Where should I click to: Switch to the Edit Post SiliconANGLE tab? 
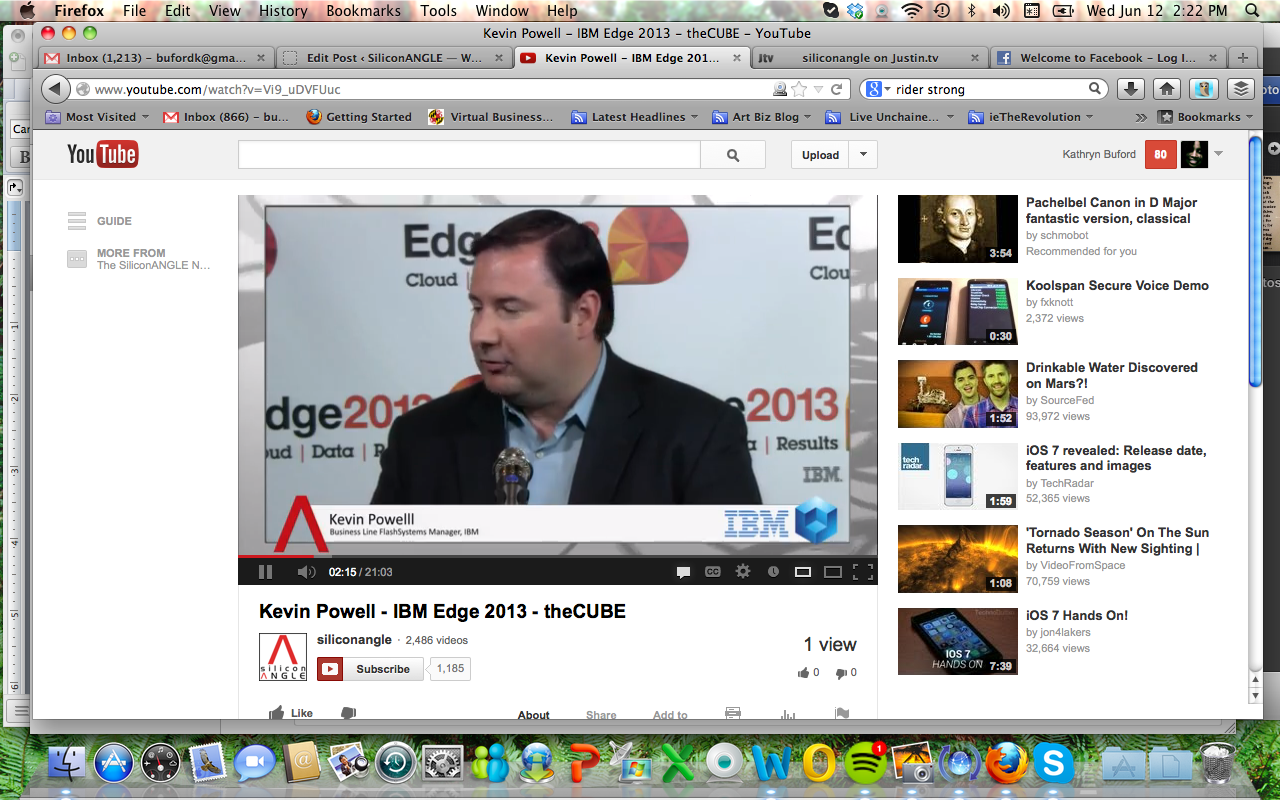pyautogui.click(x=393, y=58)
